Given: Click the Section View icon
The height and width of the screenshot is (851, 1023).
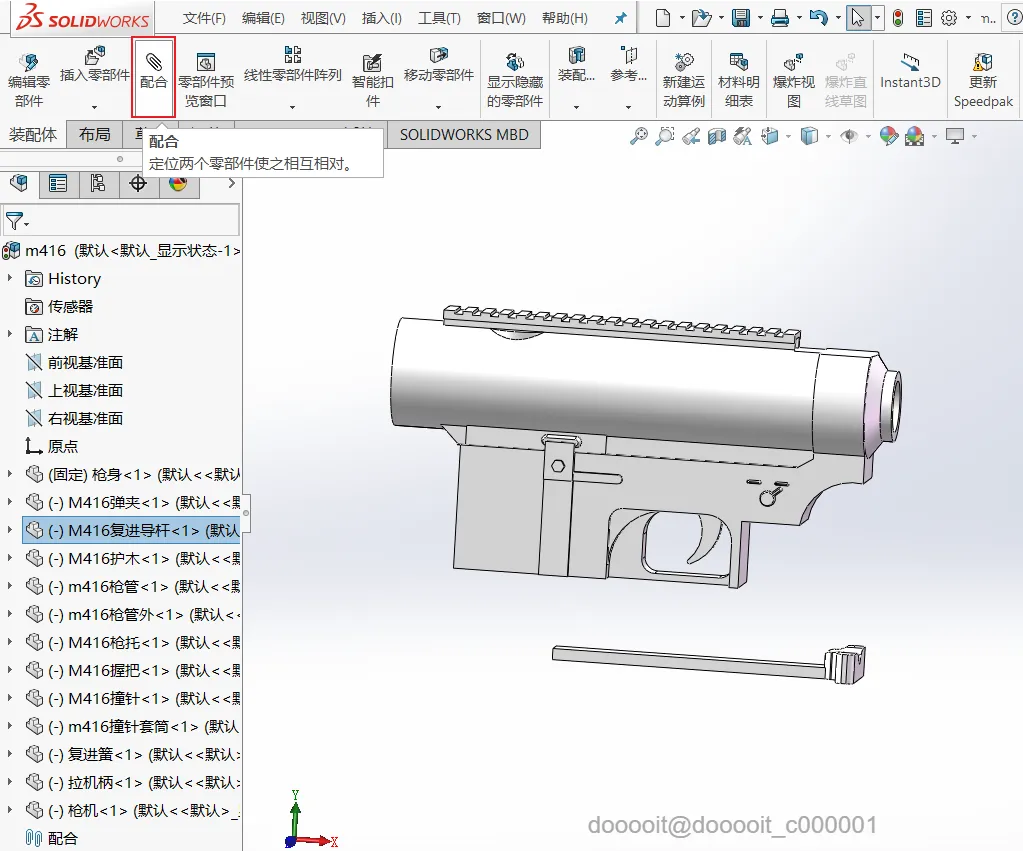Looking at the screenshot, I should [x=717, y=136].
